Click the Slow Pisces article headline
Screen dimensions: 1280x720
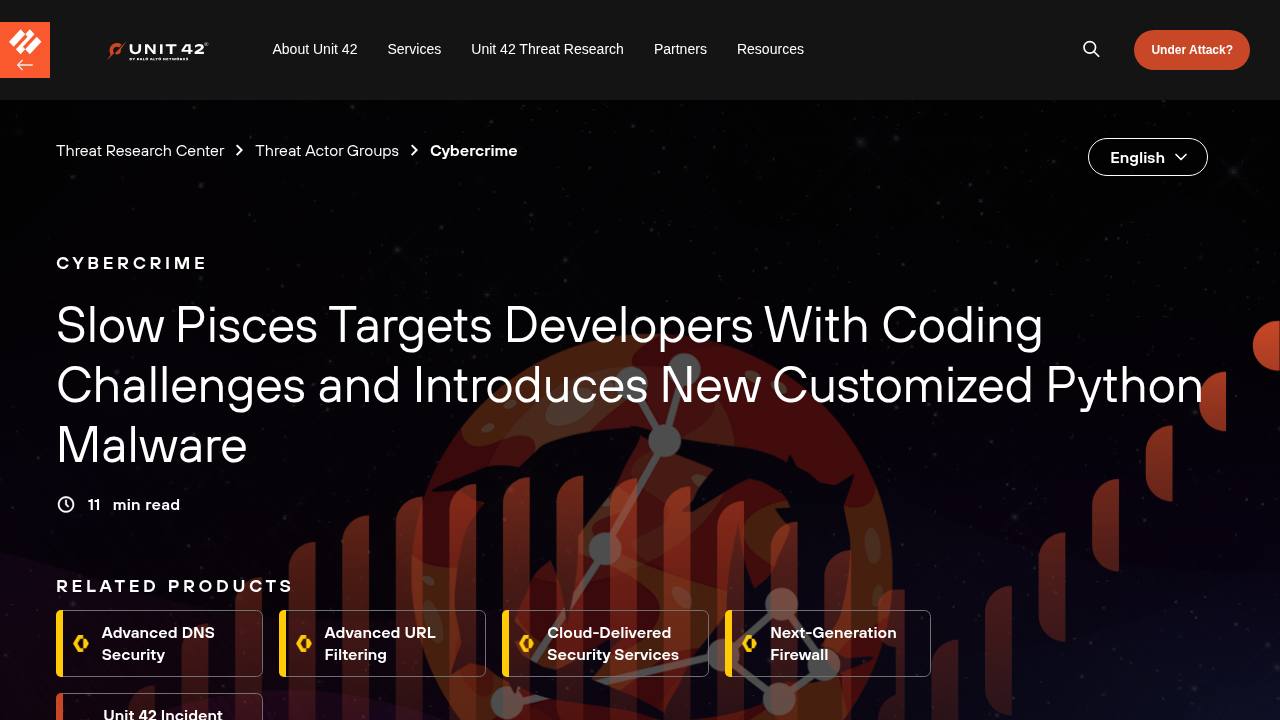click(630, 385)
